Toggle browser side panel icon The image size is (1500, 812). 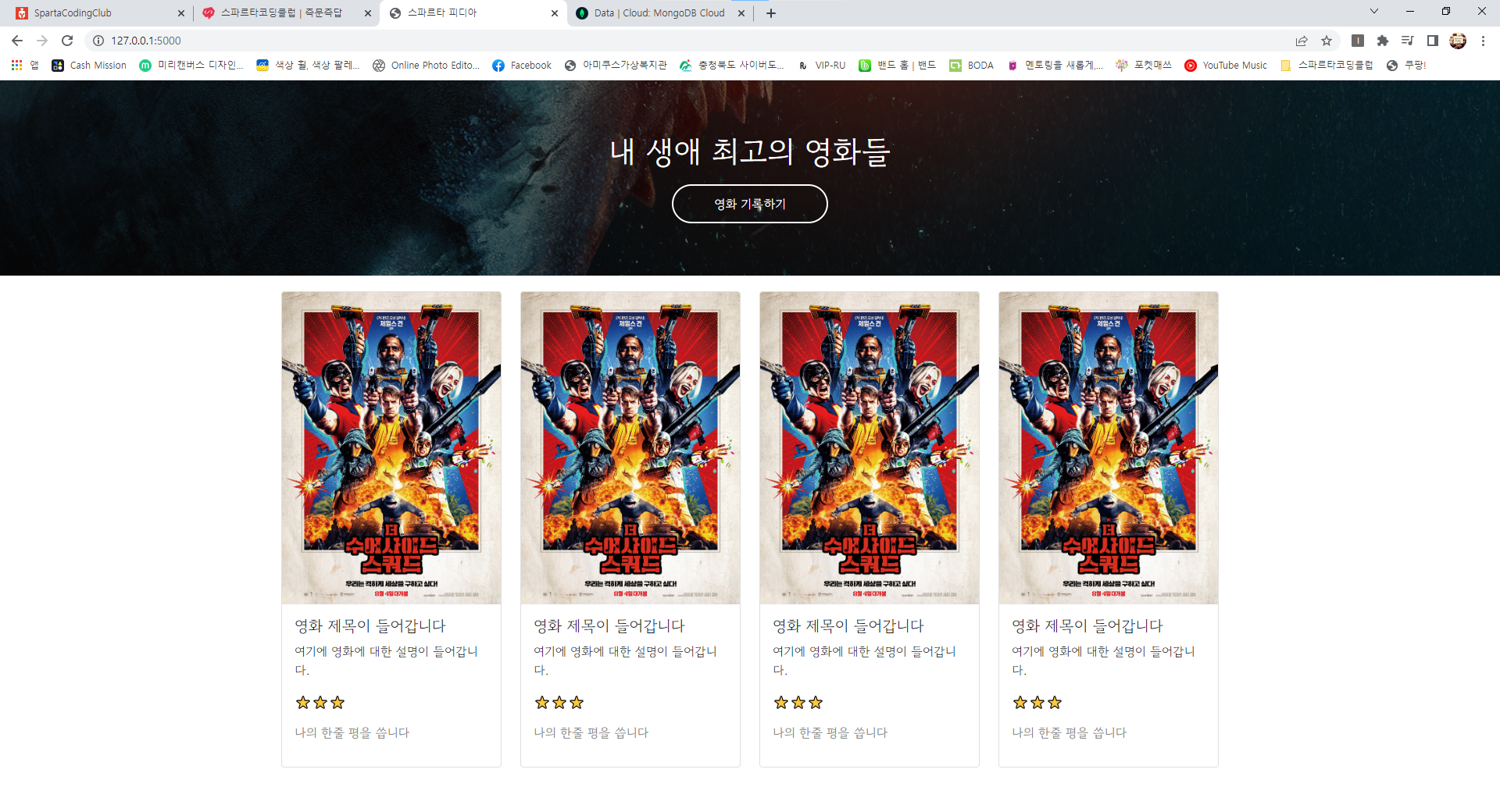tap(1433, 41)
